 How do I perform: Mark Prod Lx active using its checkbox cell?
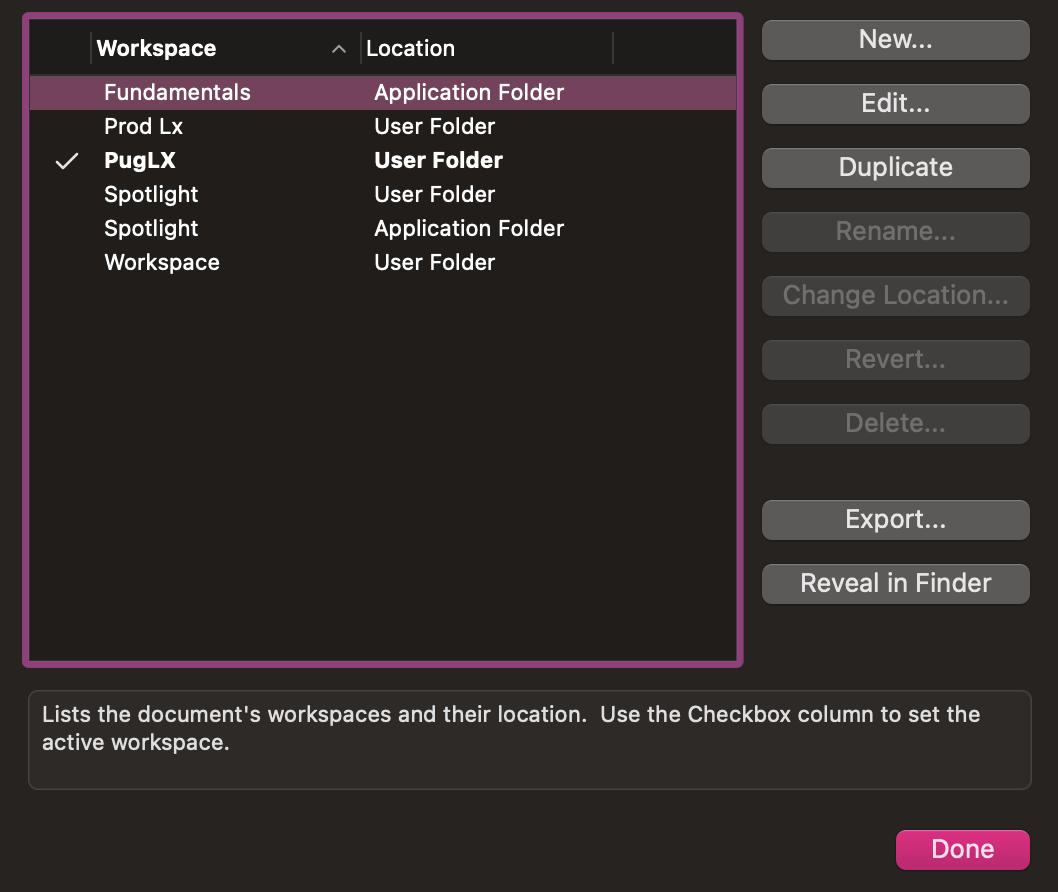pos(66,126)
